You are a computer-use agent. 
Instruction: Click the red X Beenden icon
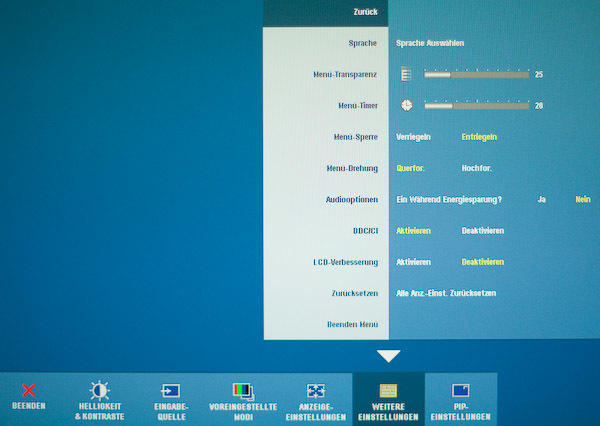click(29, 390)
